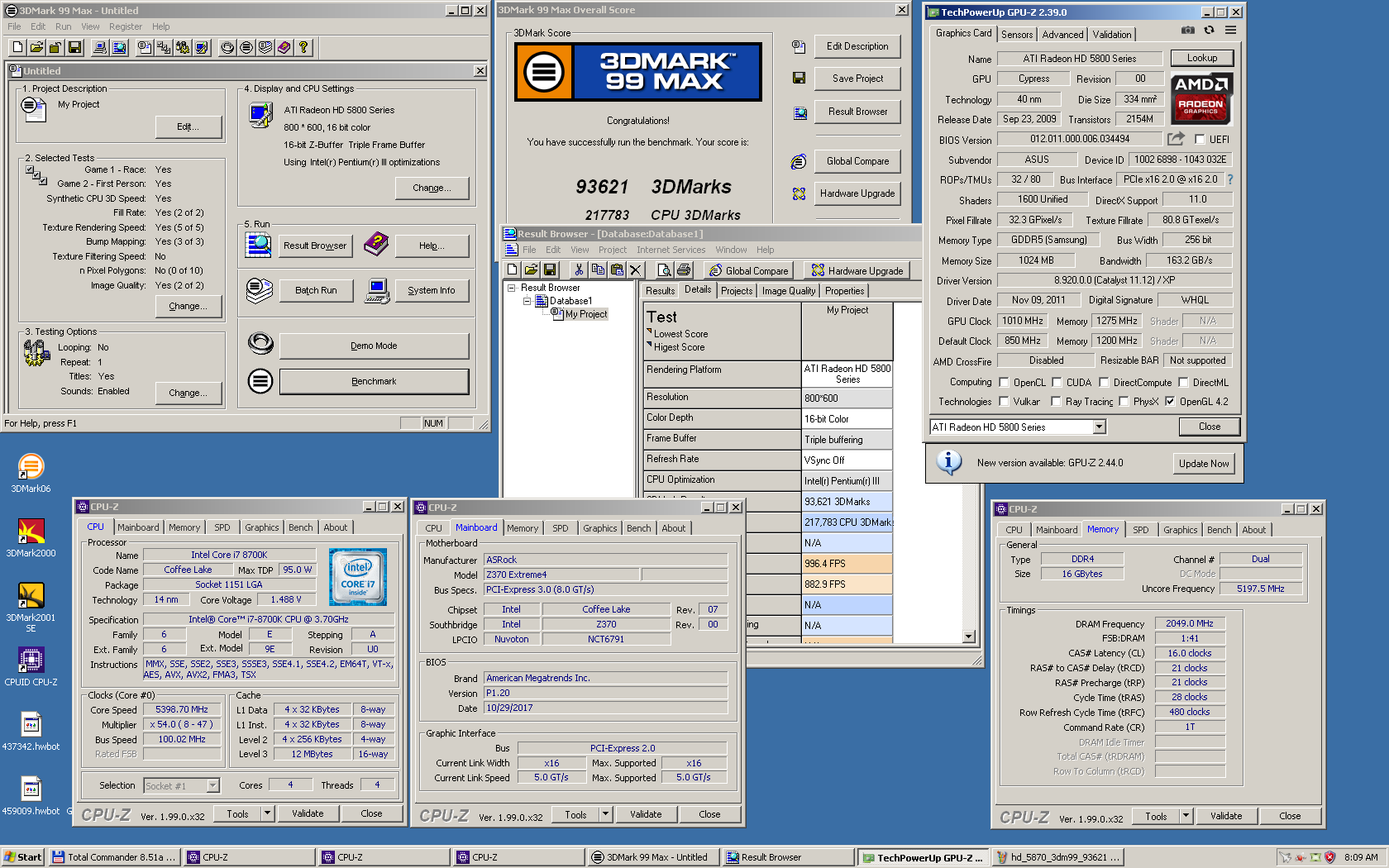Click the GPU-Z refresh arrows icon
Screen dimensions: 1389x868
pos(1209,31)
